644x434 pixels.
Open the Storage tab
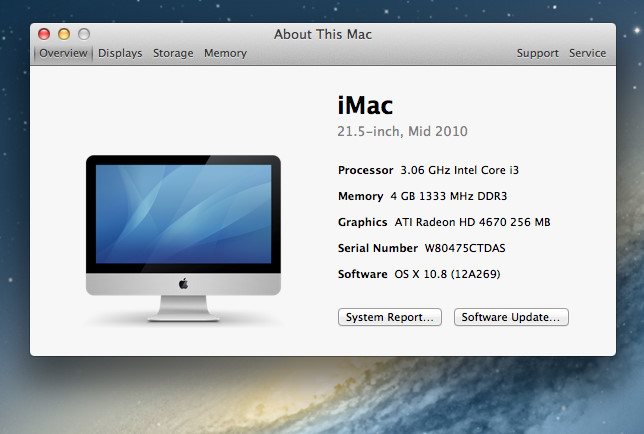(173, 53)
